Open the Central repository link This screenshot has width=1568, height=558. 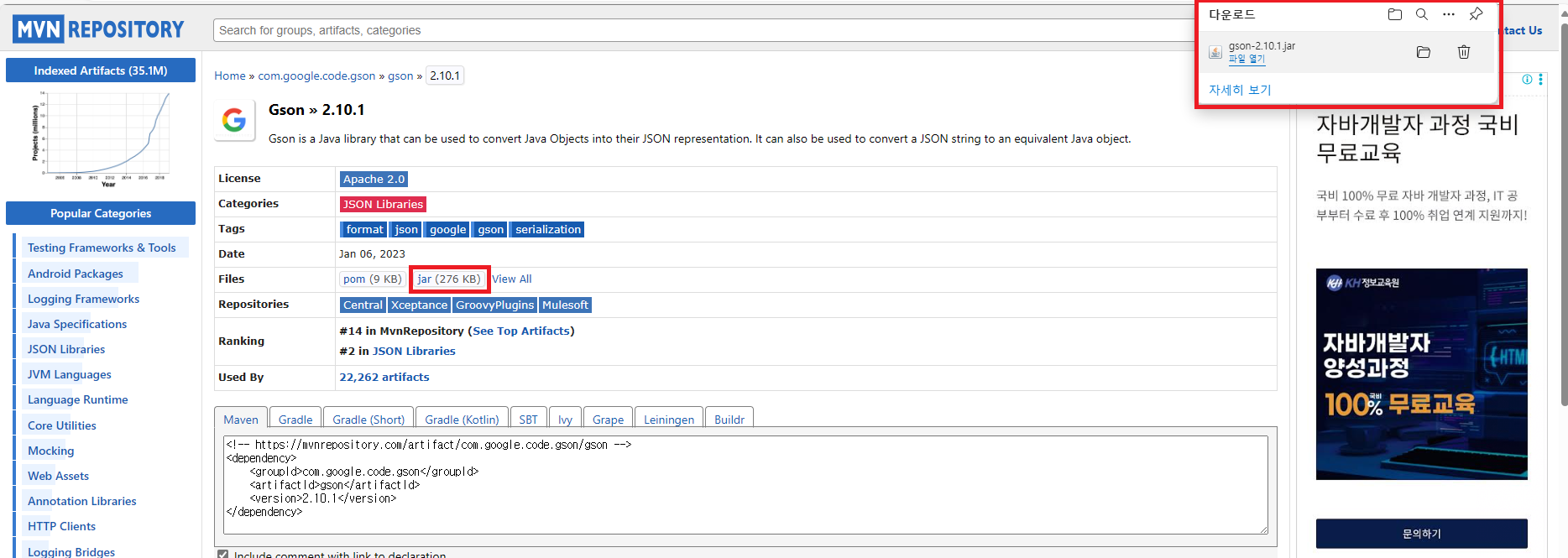click(363, 305)
